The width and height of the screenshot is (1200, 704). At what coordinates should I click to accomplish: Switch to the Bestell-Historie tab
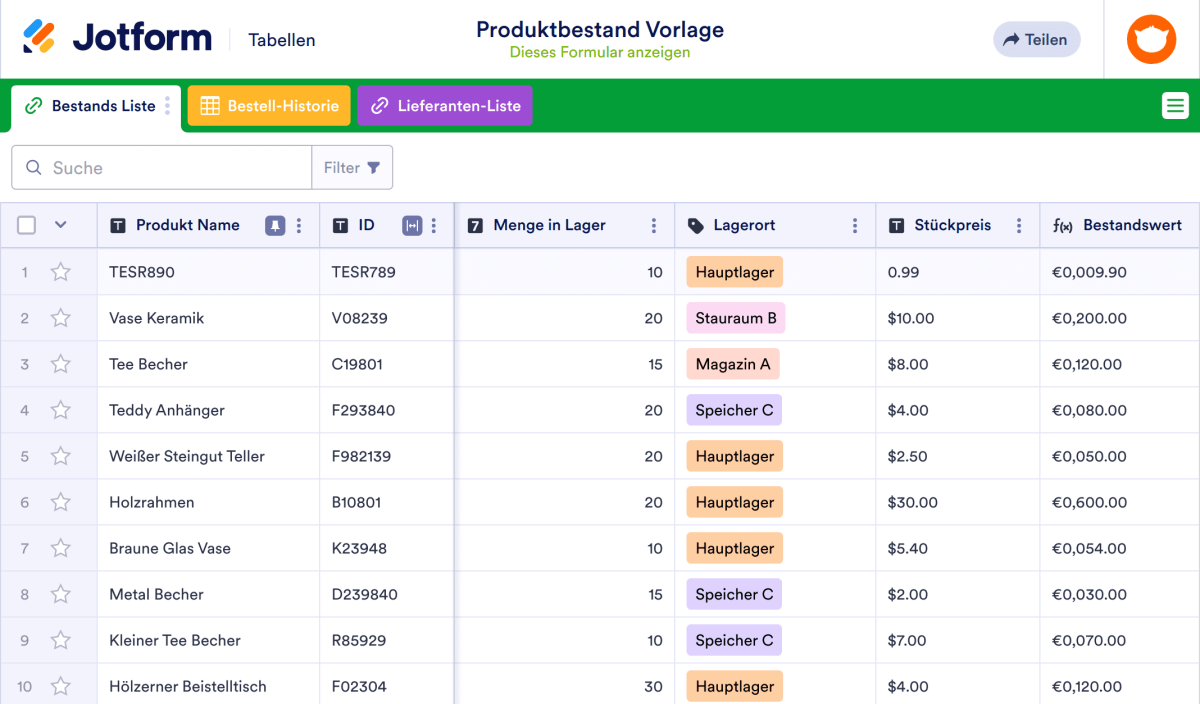click(269, 106)
